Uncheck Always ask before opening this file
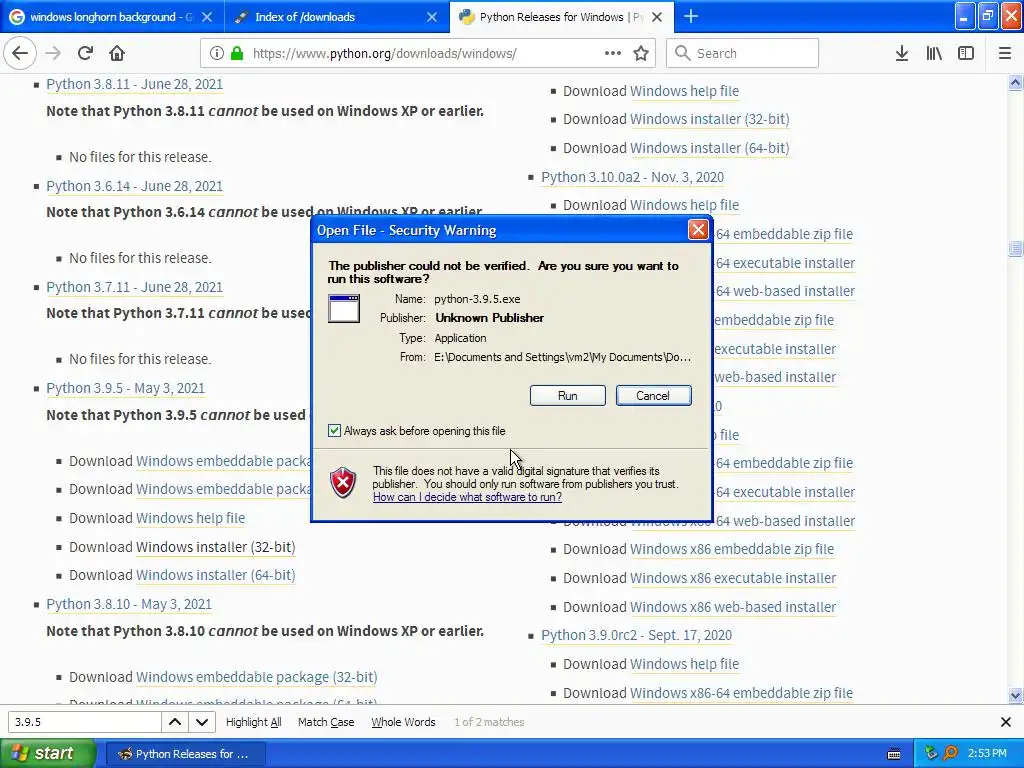The width and height of the screenshot is (1024, 768). (x=334, y=430)
